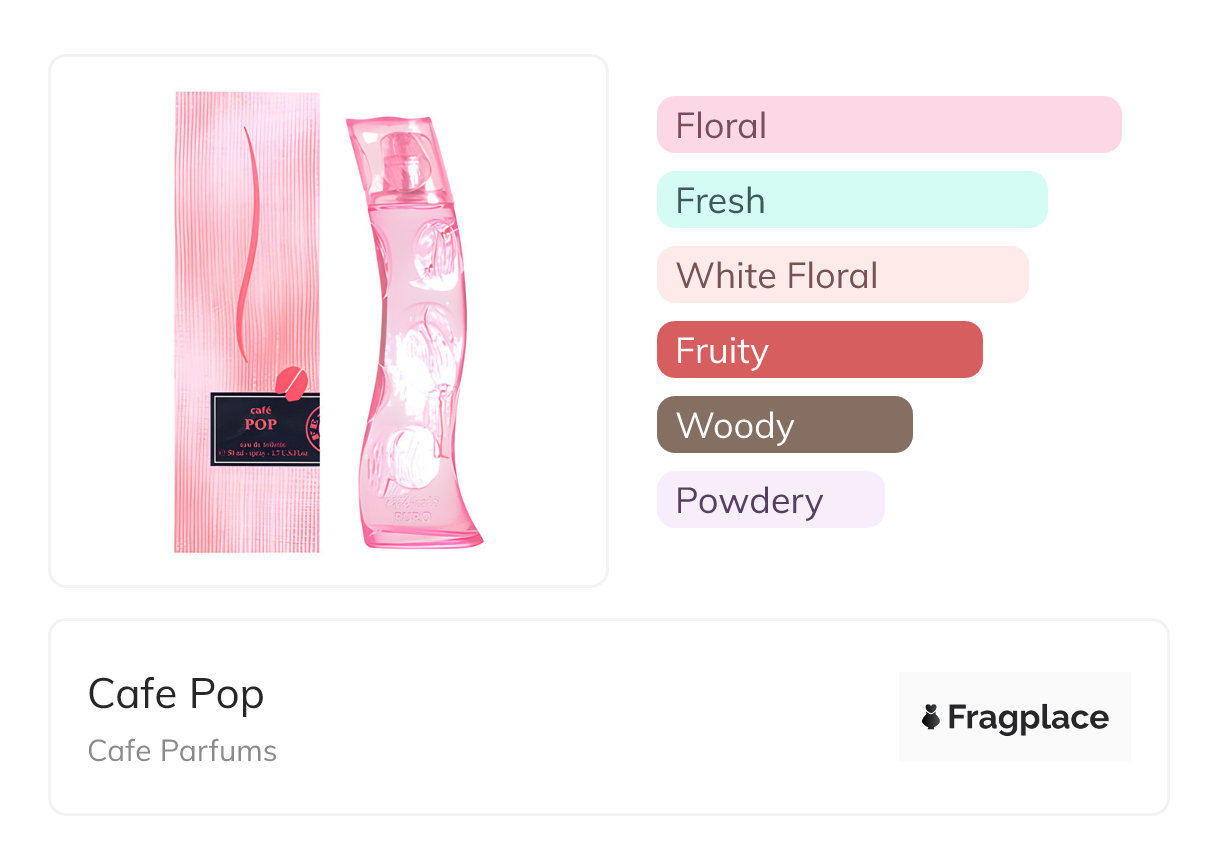
Task: Click the bottle's clear spray cap
Action: click(403, 157)
